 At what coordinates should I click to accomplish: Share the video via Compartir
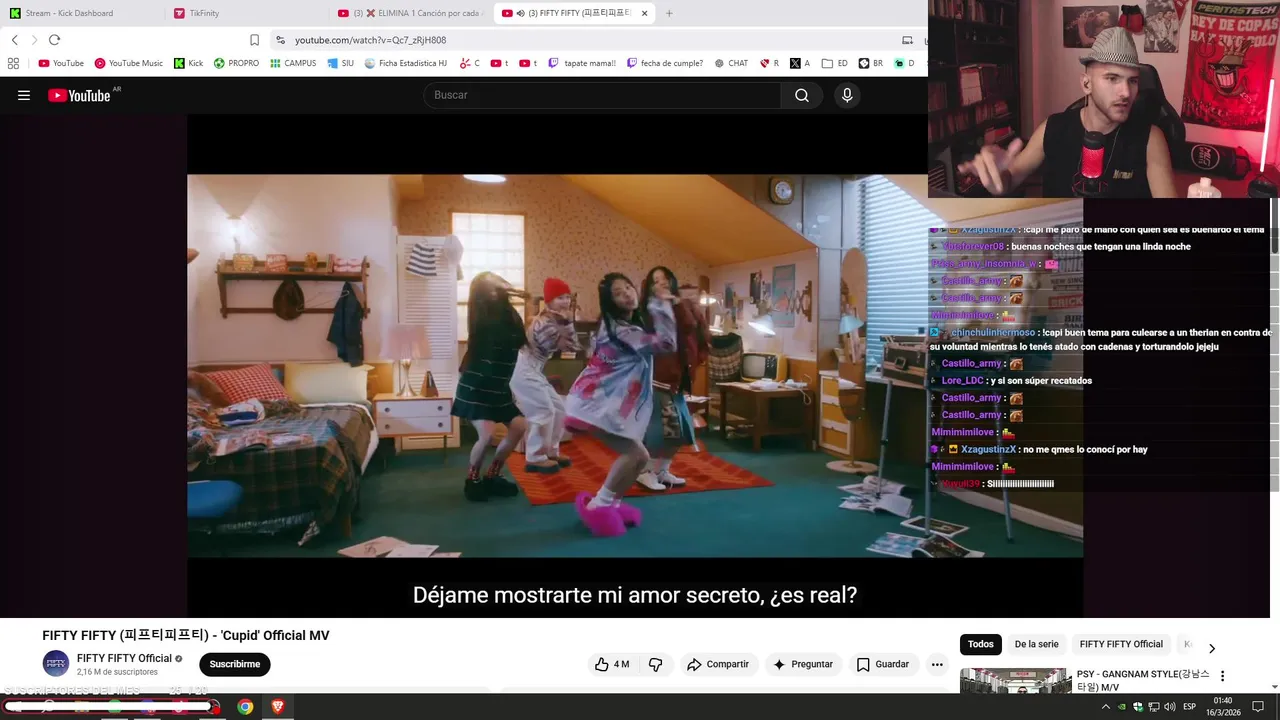(717, 664)
